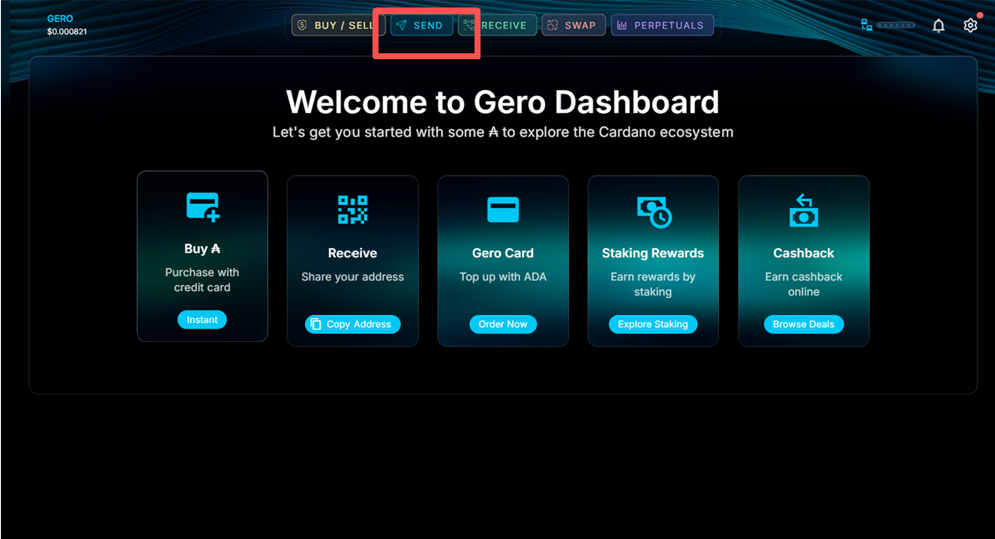Screen dimensions: 995x539
Task: Click the Explore Staking button
Action: pos(653,324)
